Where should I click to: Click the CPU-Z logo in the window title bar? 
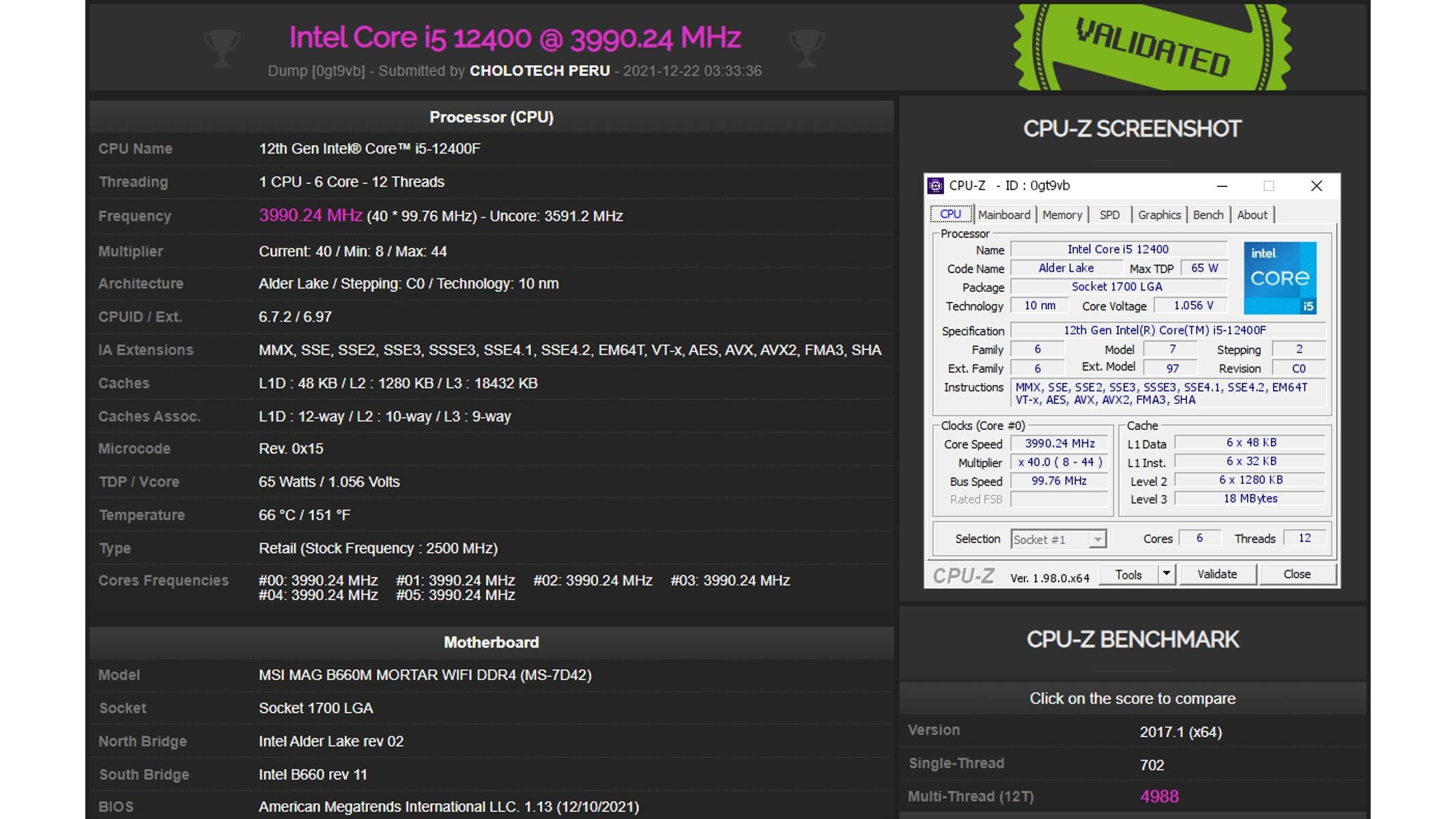(x=935, y=185)
